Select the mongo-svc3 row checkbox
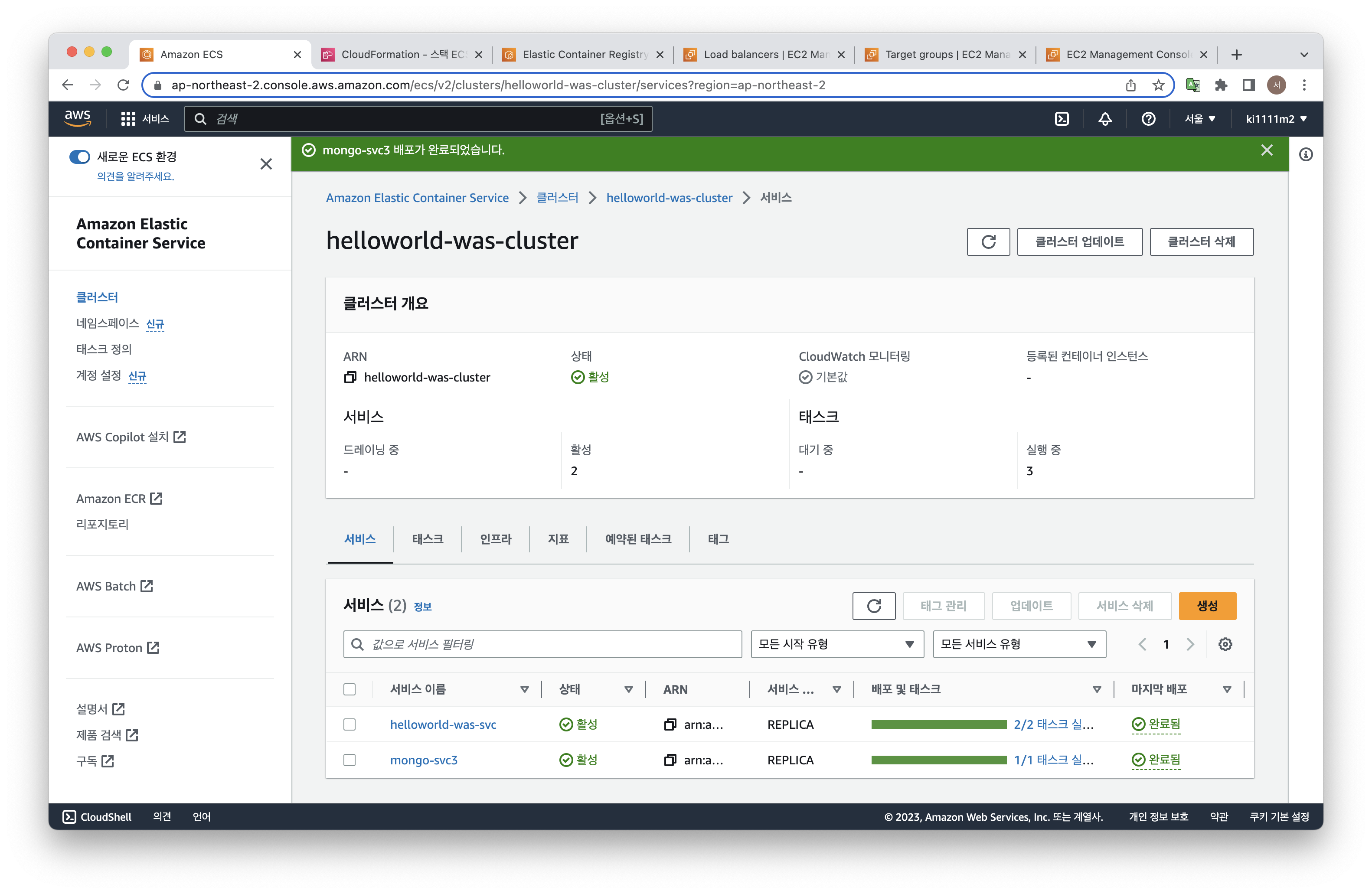The image size is (1372, 894). tap(350, 760)
